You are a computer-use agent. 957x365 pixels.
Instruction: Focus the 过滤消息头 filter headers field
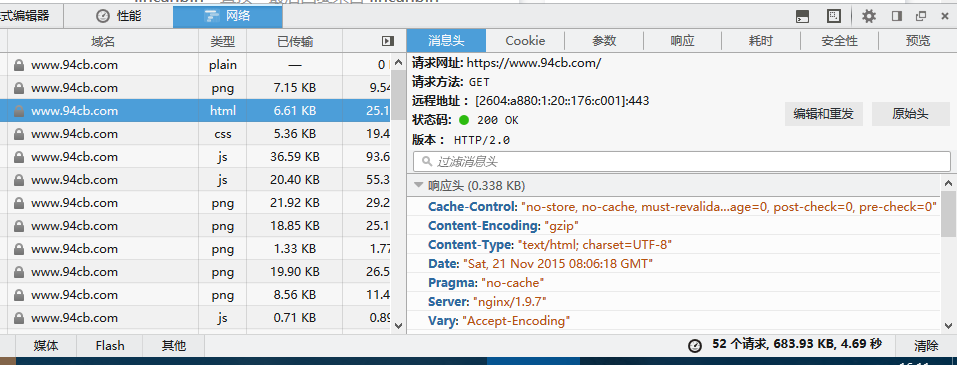tap(682, 162)
